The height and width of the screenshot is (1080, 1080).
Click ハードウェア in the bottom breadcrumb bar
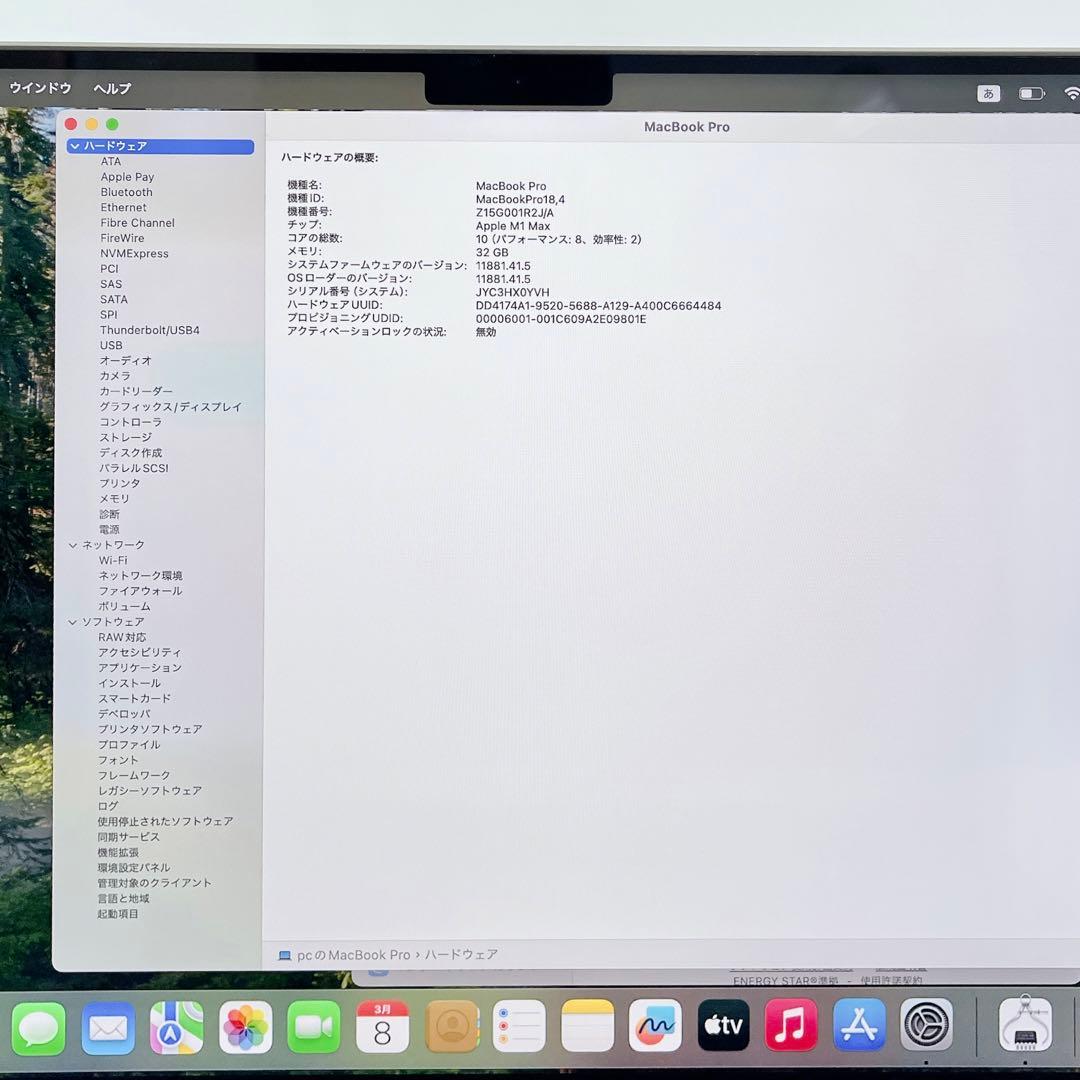(462, 954)
